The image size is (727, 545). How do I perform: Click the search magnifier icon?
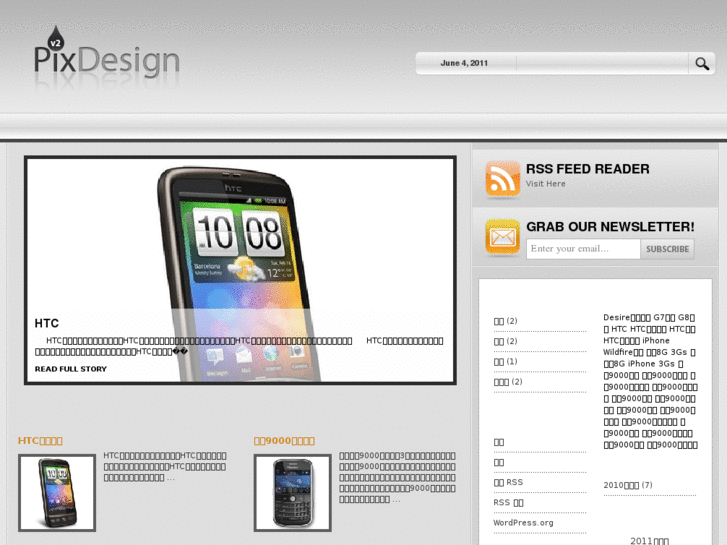(x=701, y=64)
